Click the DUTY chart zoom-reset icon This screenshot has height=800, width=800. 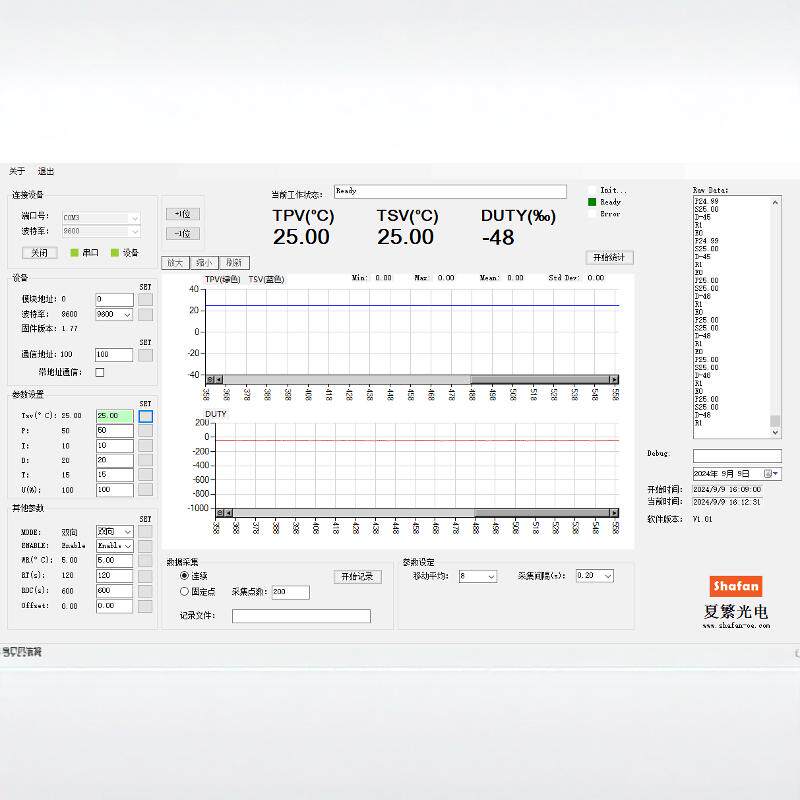(220, 512)
